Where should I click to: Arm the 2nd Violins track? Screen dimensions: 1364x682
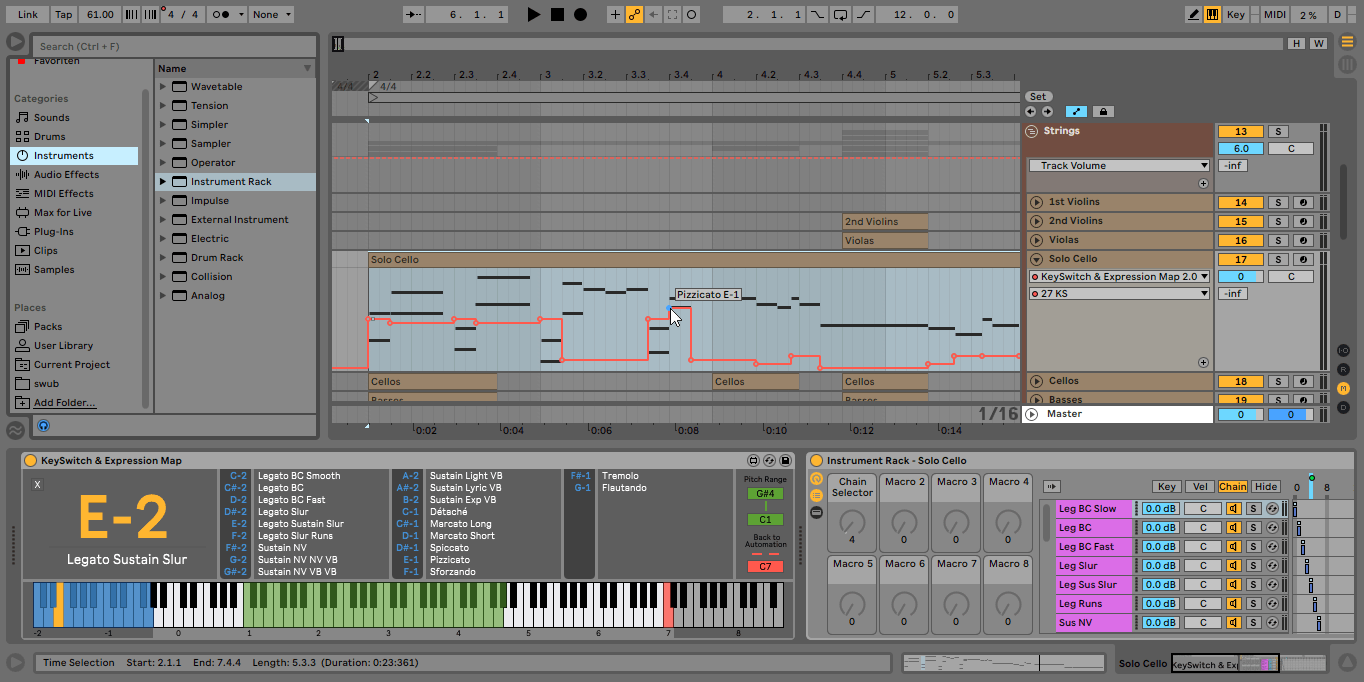click(1303, 221)
